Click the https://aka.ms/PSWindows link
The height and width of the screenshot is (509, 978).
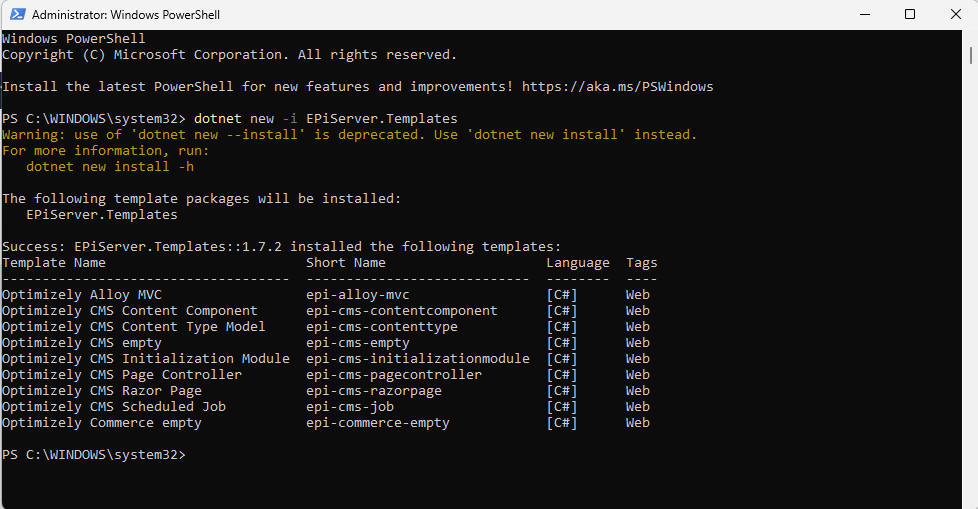click(617, 87)
